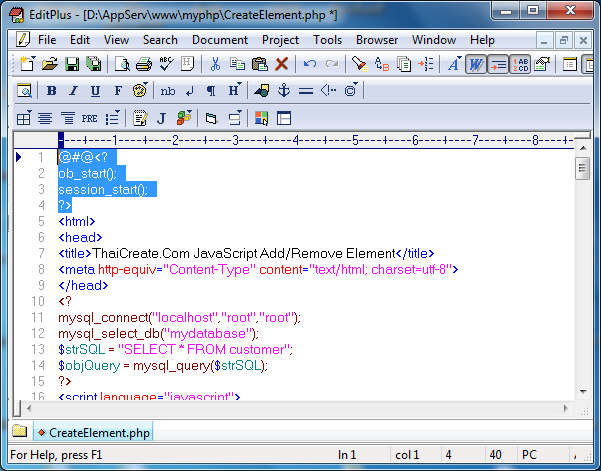Open the Tools menu
Viewport: 601px width, 471px height.
(327, 40)
